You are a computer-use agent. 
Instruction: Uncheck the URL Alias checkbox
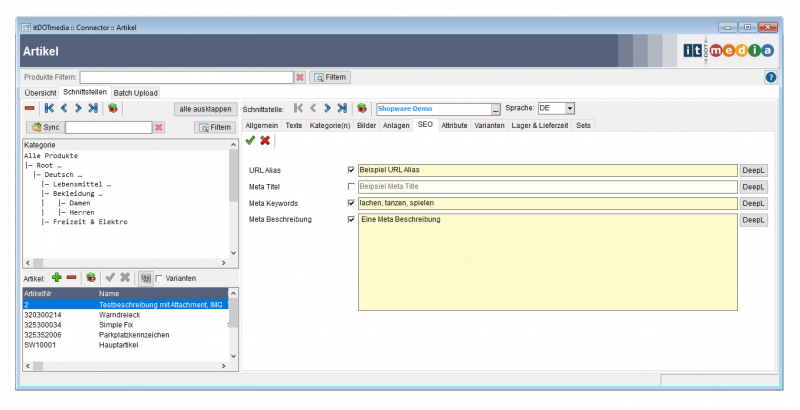[x=351, y=170]
